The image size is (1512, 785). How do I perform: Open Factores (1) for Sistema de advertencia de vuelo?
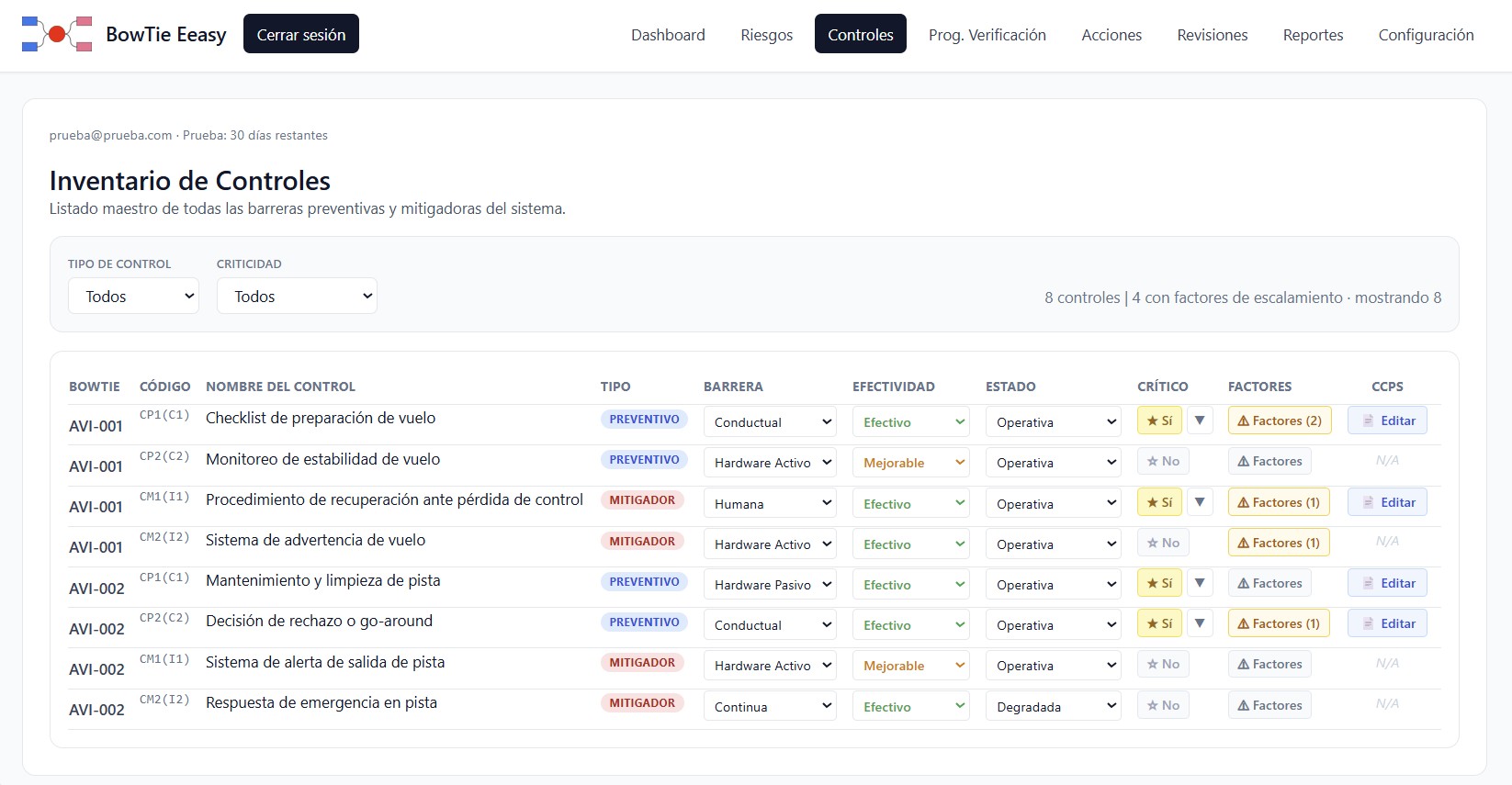1279,543
